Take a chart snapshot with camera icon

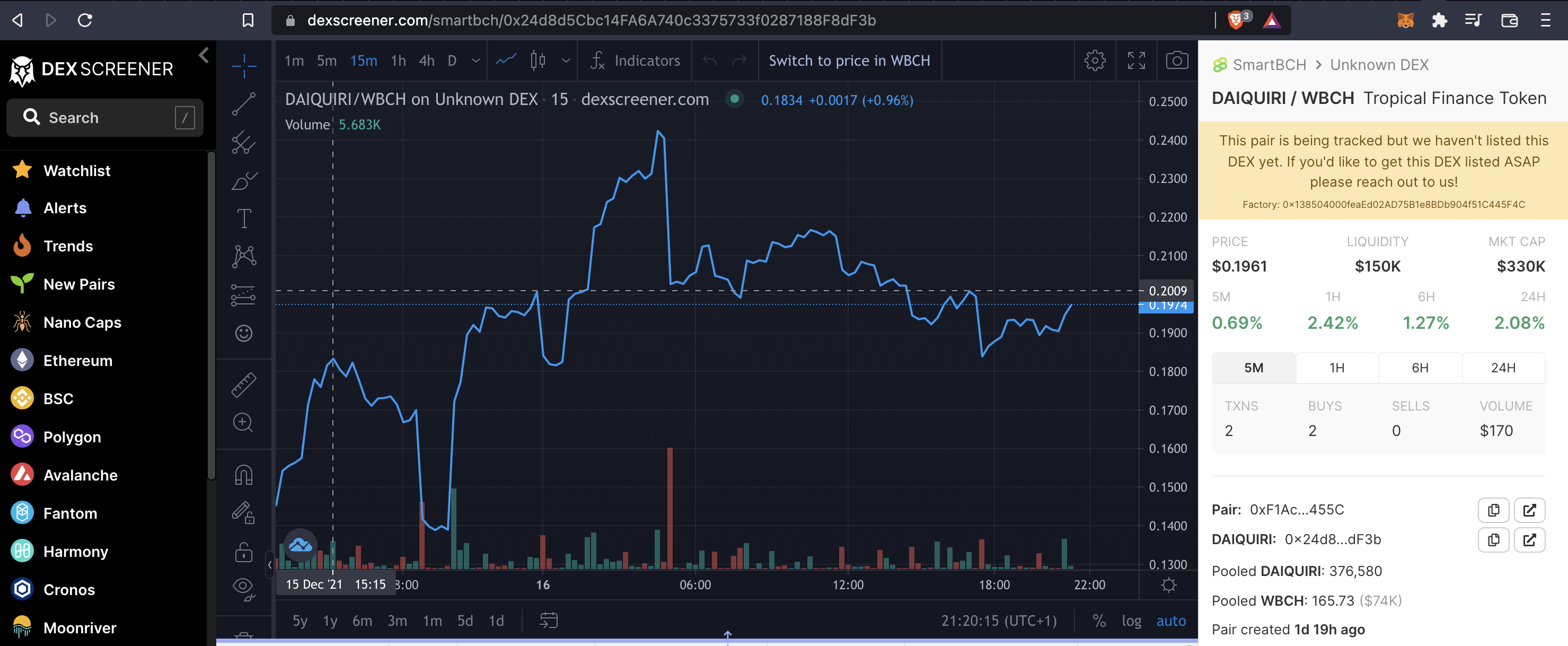(x=1176, y=60)
